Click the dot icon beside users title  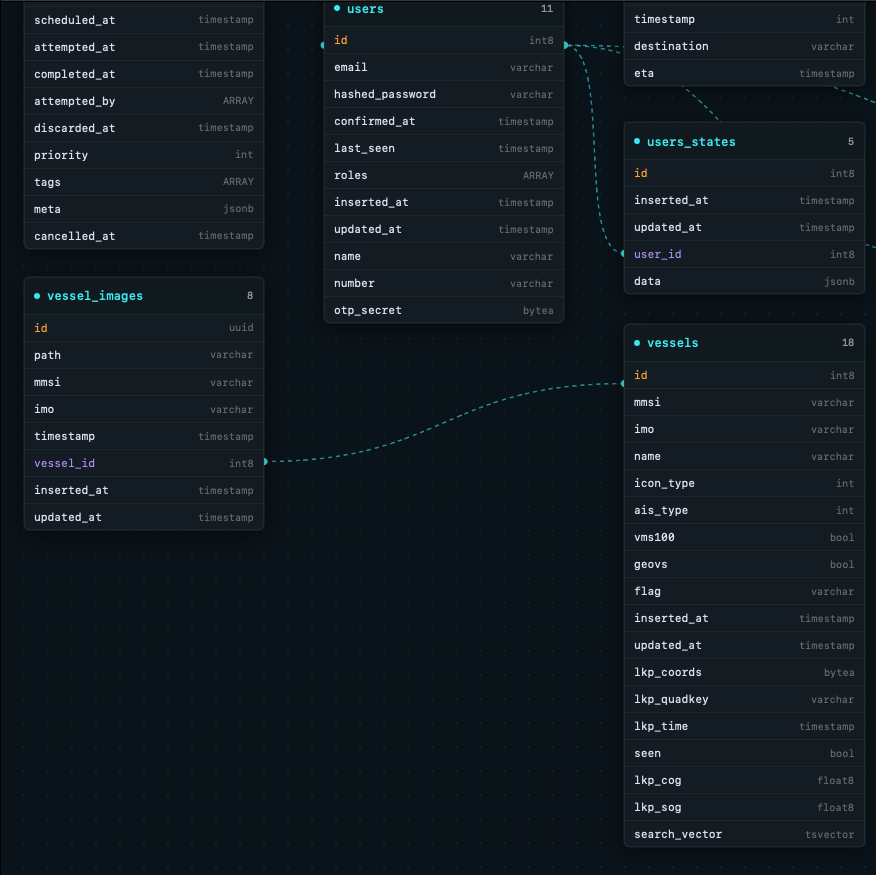(x=337, y=8)
